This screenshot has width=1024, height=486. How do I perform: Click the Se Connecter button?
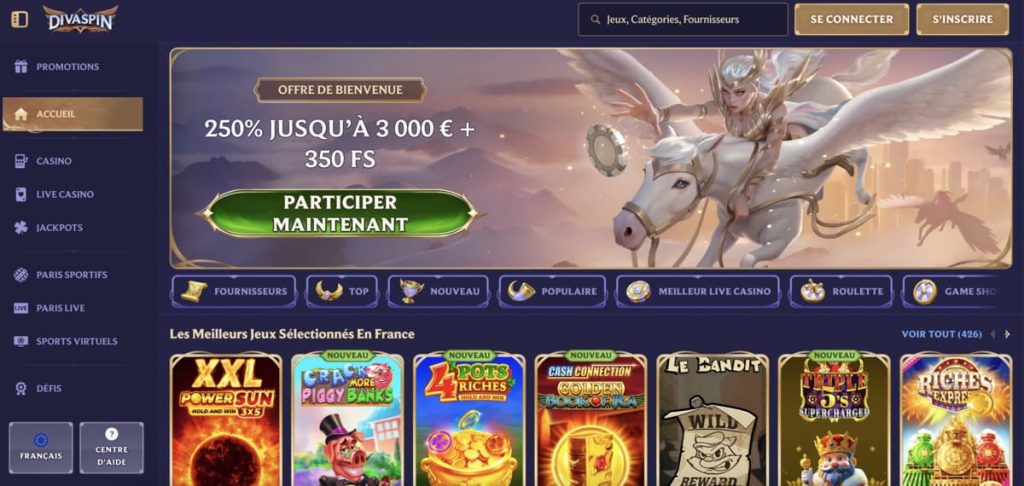pyautogui.click(x=852, y=20)
